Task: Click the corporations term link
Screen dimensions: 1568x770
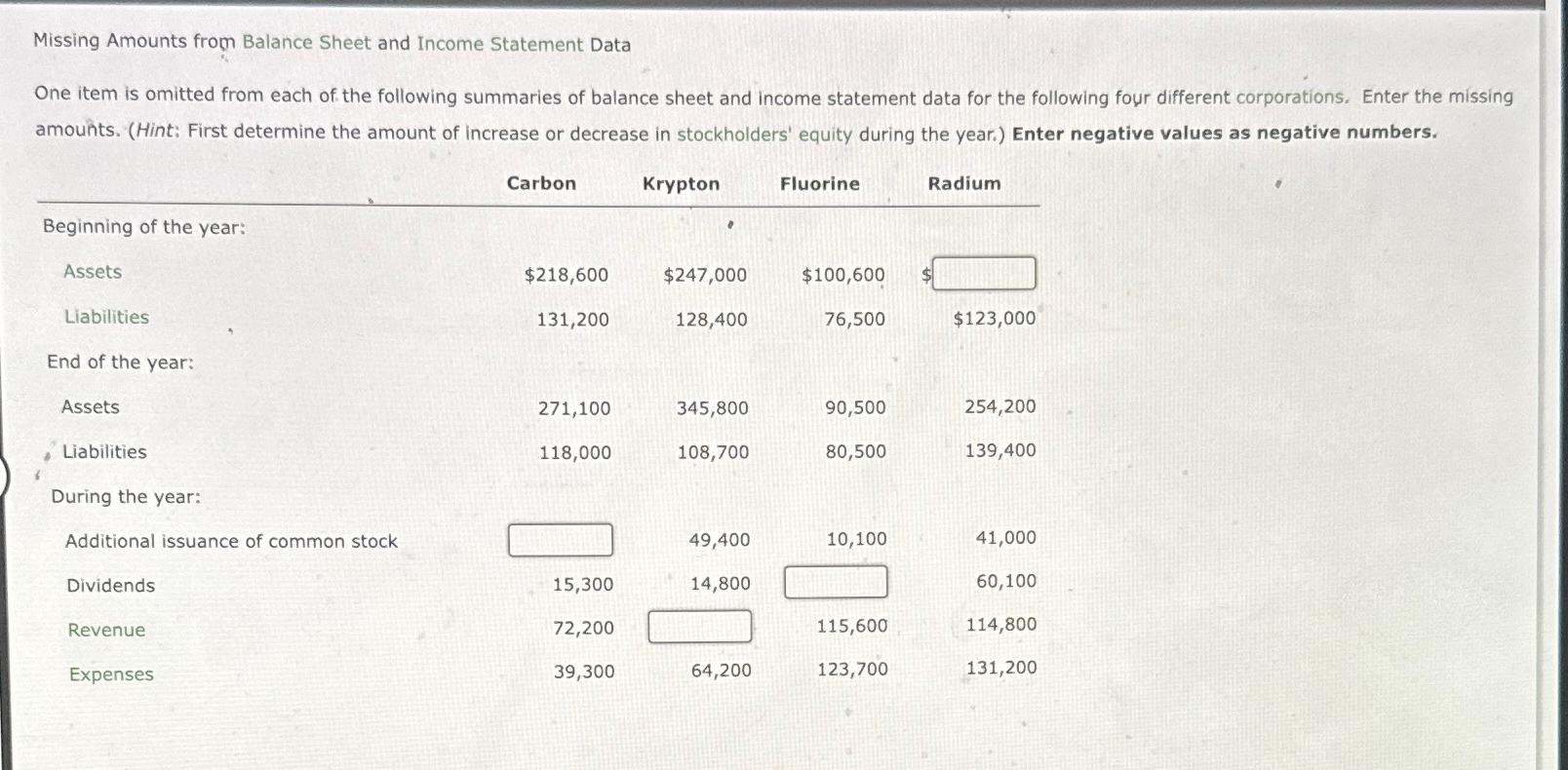Action: [x=1289, y=97]
